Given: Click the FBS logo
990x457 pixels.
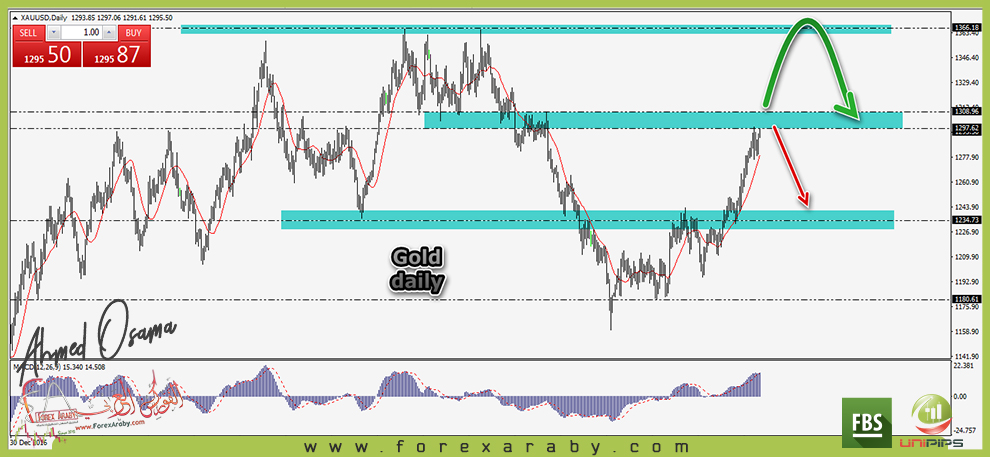Looking at the screenshot, I should [866, 420].
